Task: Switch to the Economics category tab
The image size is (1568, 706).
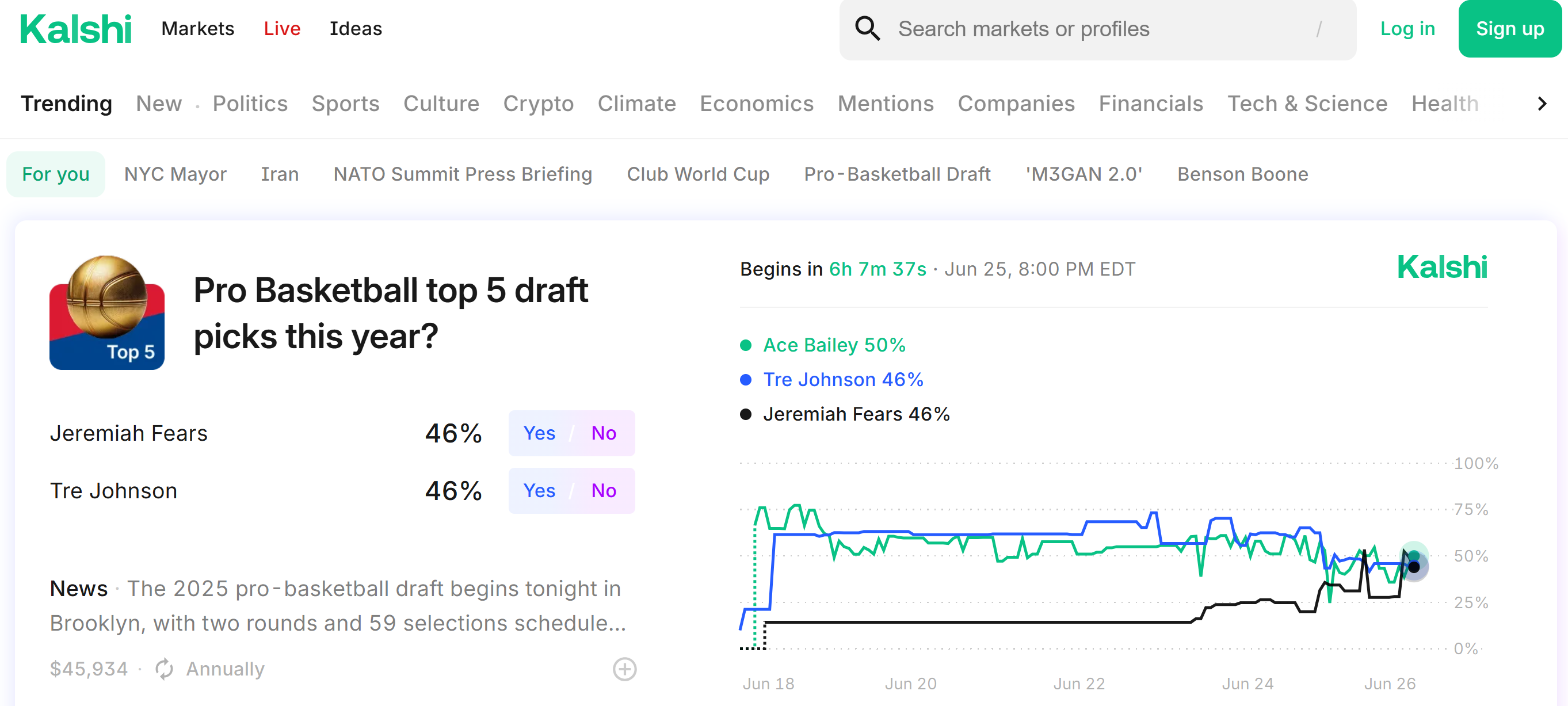Action: pos(757,104)
